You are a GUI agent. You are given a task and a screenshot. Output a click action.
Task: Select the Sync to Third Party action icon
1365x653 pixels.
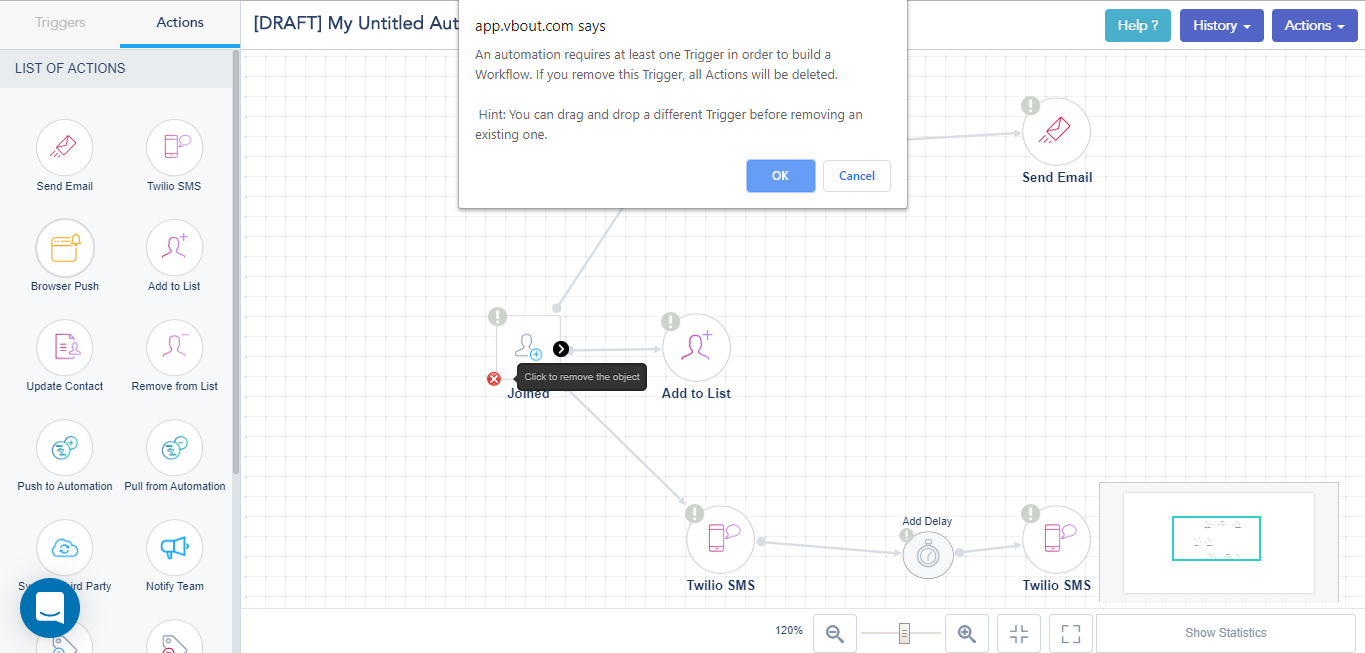tap(65, 548)
